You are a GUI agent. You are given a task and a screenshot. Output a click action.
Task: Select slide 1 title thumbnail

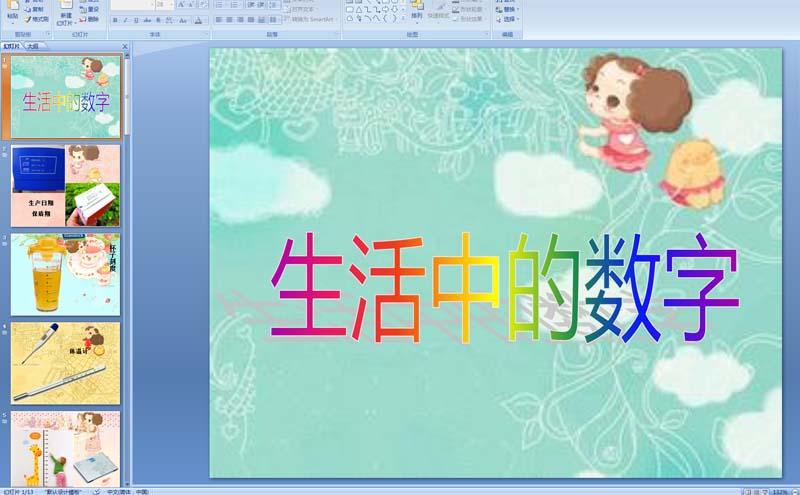click(x=66, y=97)
